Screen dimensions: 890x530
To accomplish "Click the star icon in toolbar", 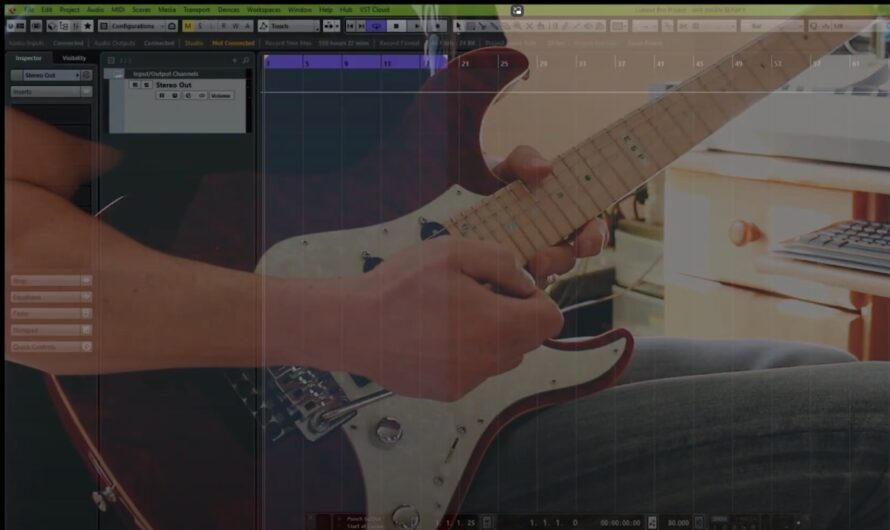I will tap(87, 26).
